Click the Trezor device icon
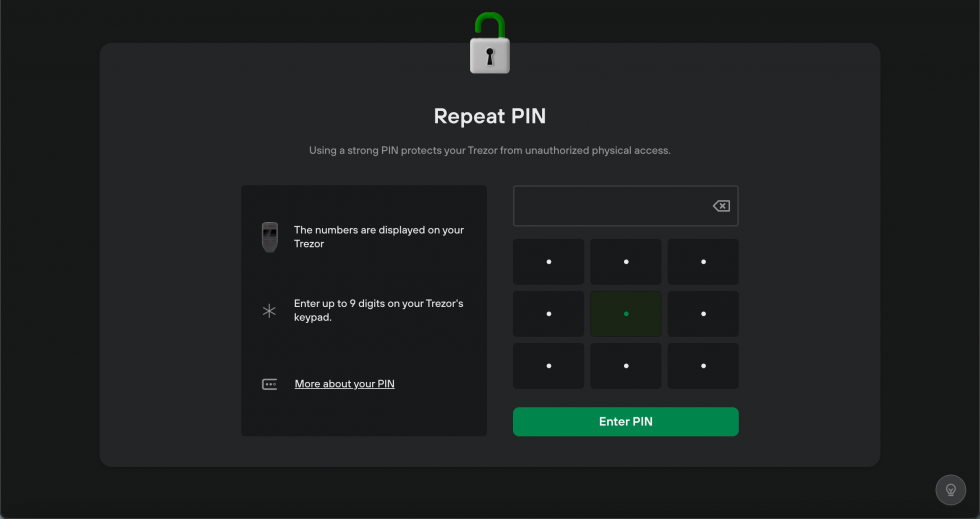Image resolution: width=980 pixels, height=519 pixels. click(269, 237)
